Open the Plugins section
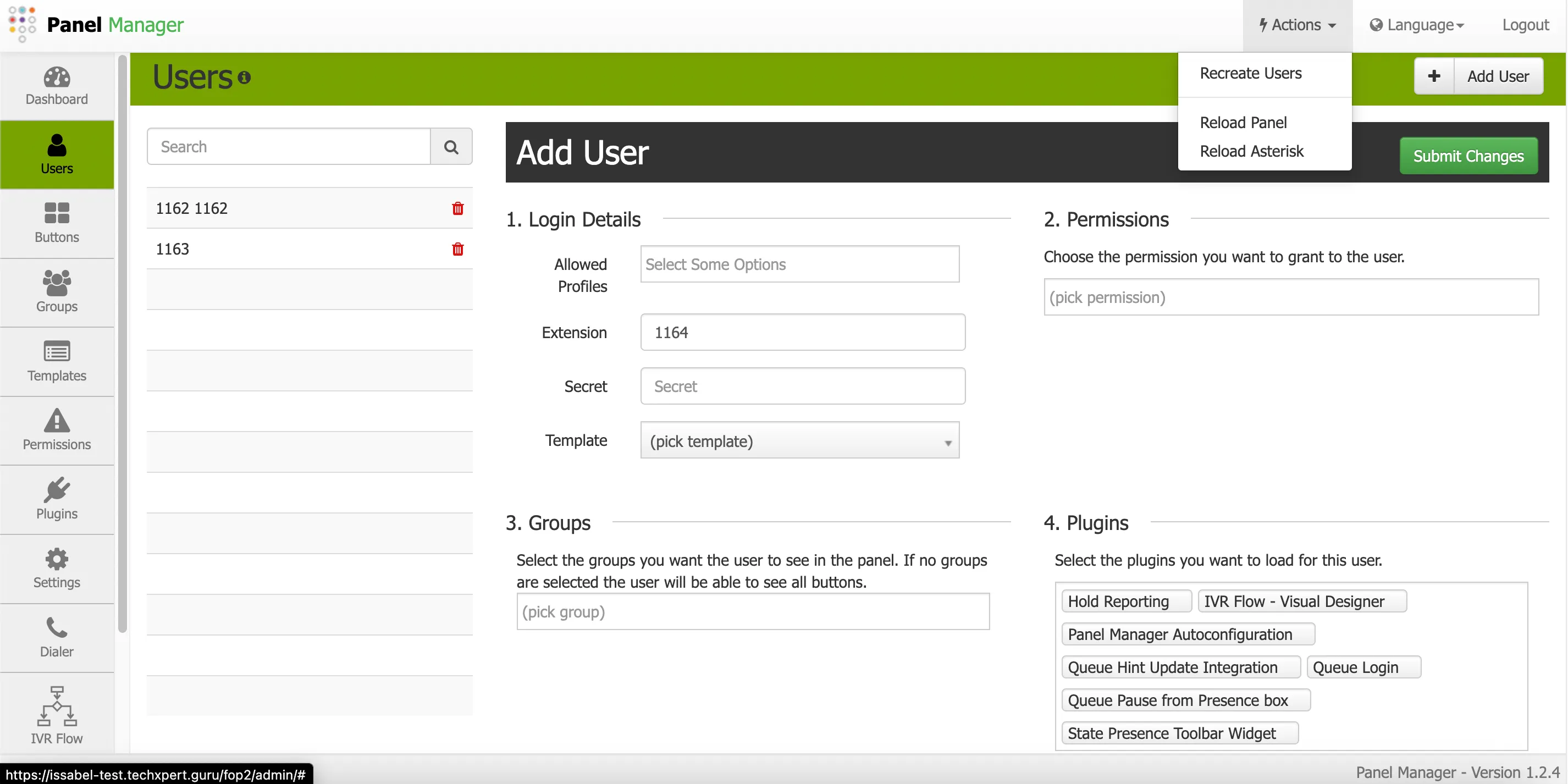The width and height of the screenshot is (1568, 784). point(56,499)
